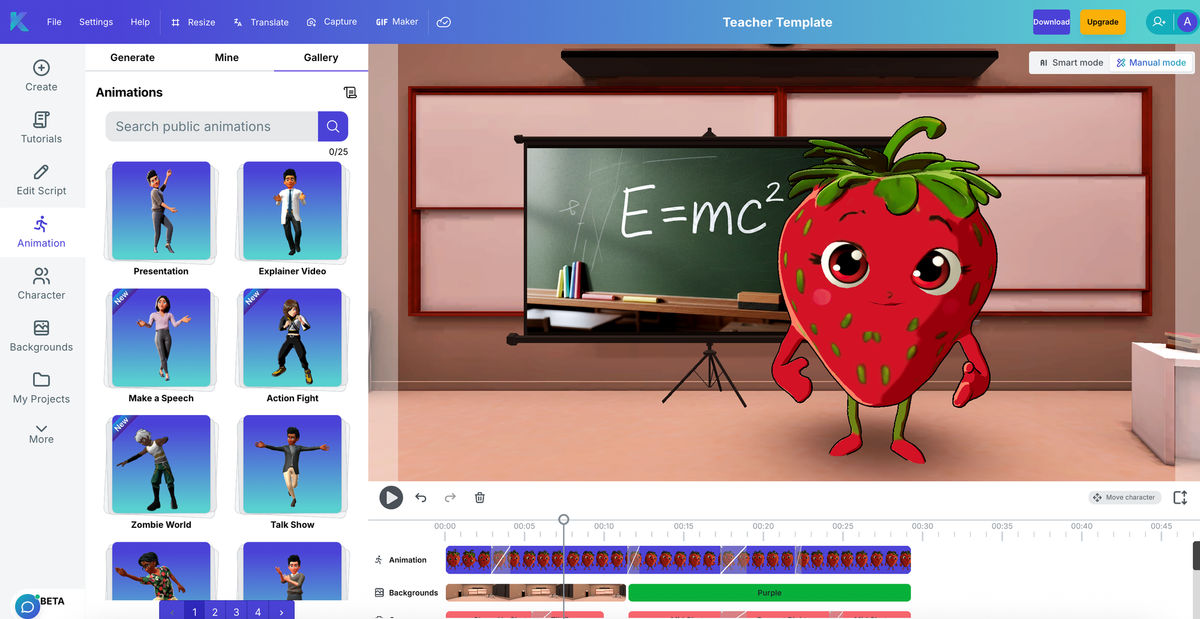Go to gallery page 1

pyautogui.click(x=194, y=611)
